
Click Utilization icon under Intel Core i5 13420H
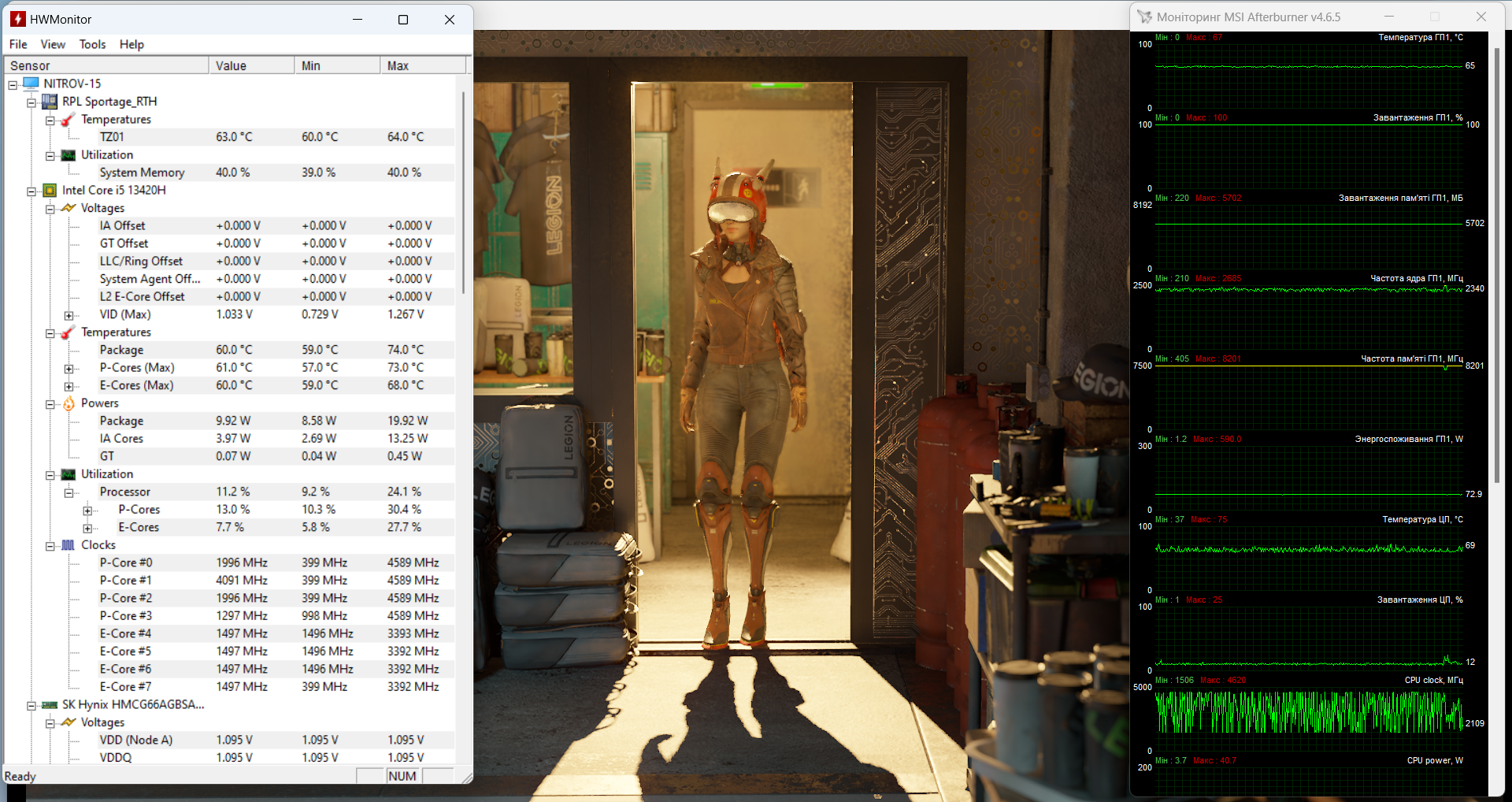pyautogui.click(x=69, y=474)
